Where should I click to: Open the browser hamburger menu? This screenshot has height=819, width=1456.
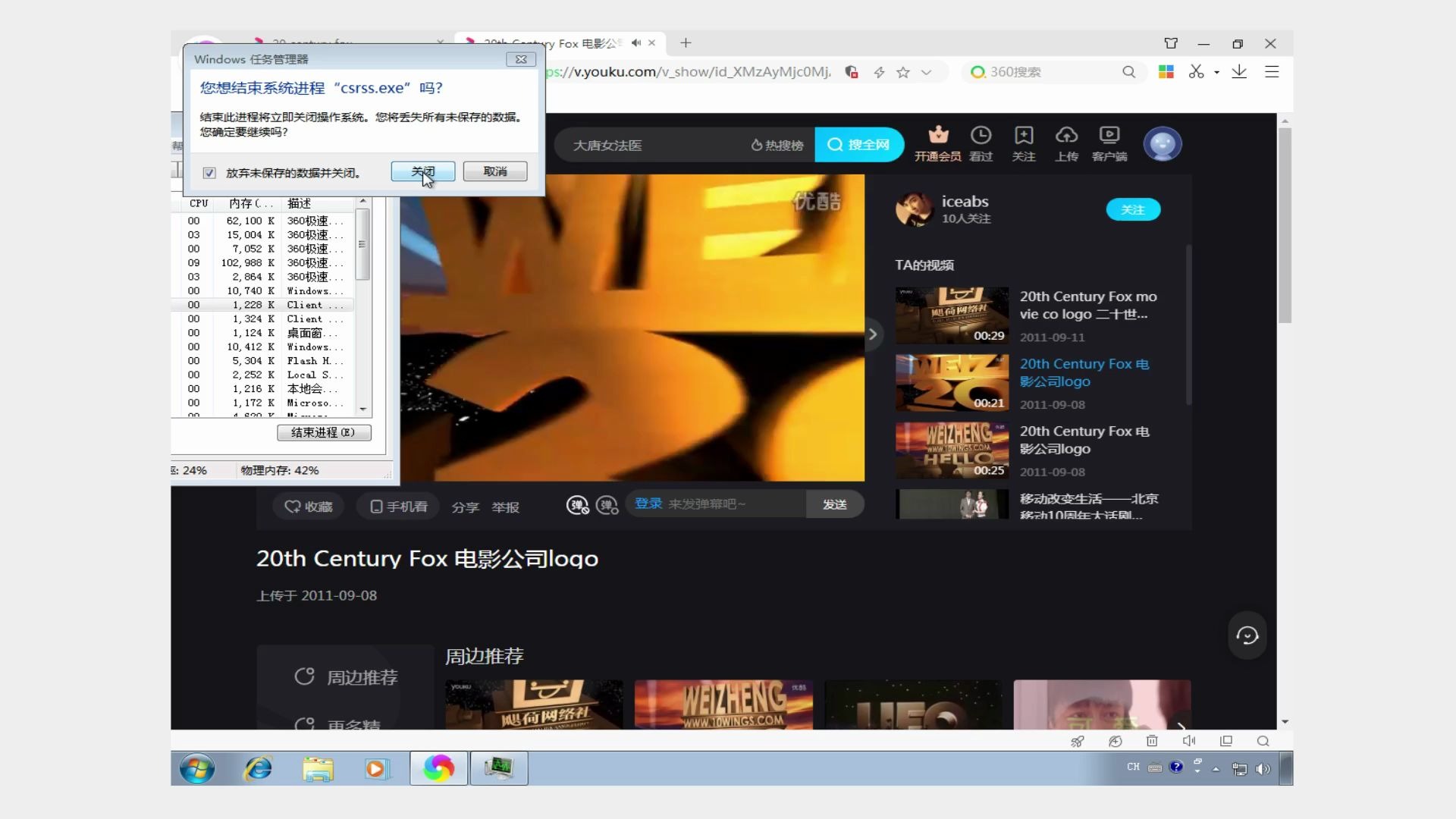tap(1272, 71)
